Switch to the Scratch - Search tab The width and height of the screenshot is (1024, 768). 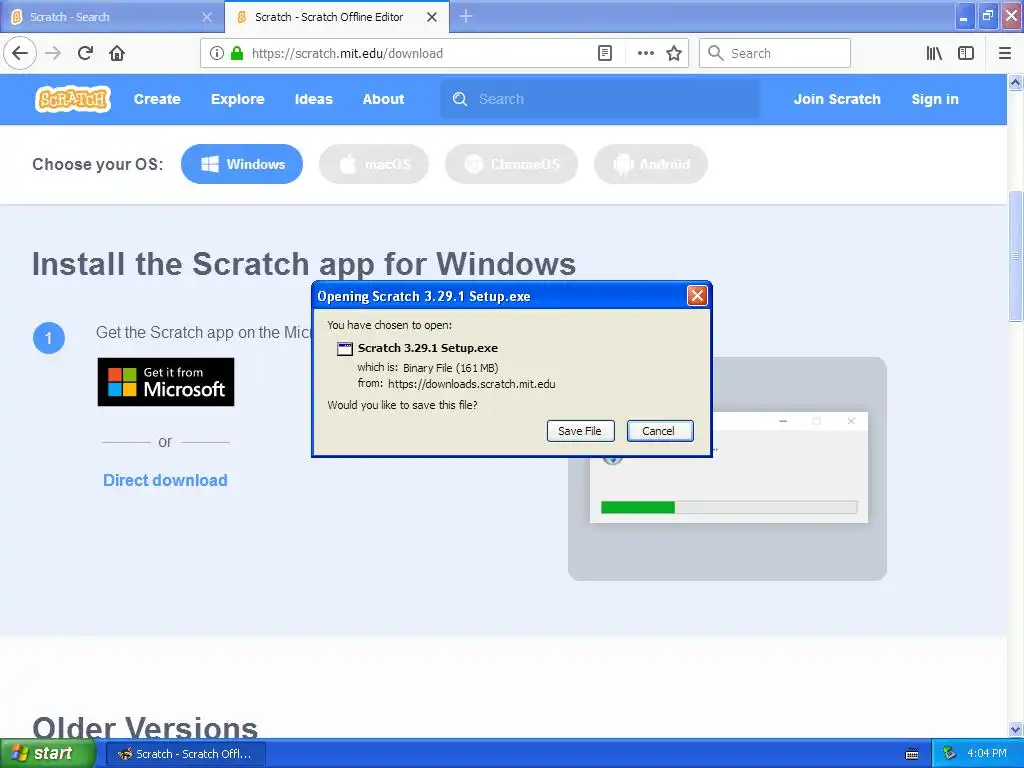[112, 17]
